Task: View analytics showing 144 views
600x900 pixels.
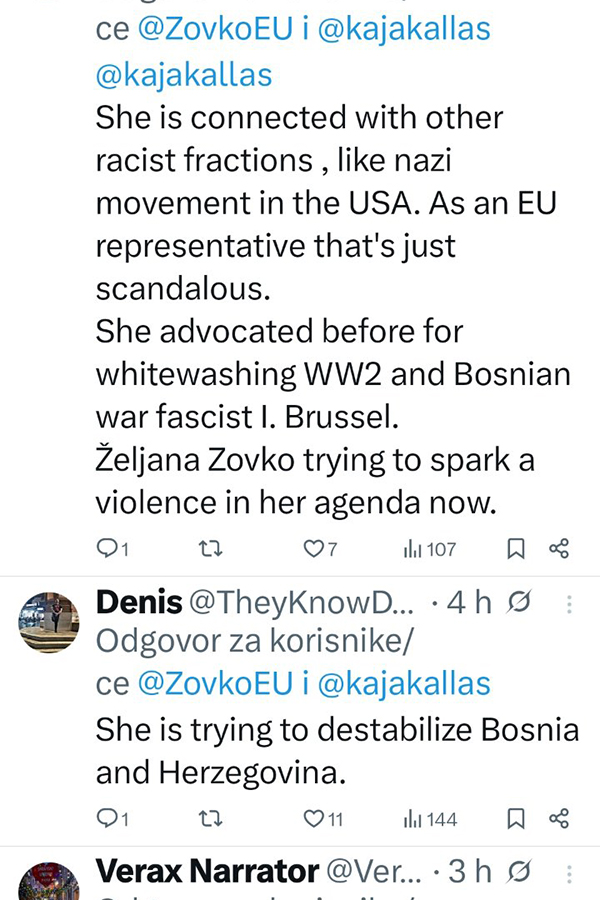Action: click(x=429, y=819)
